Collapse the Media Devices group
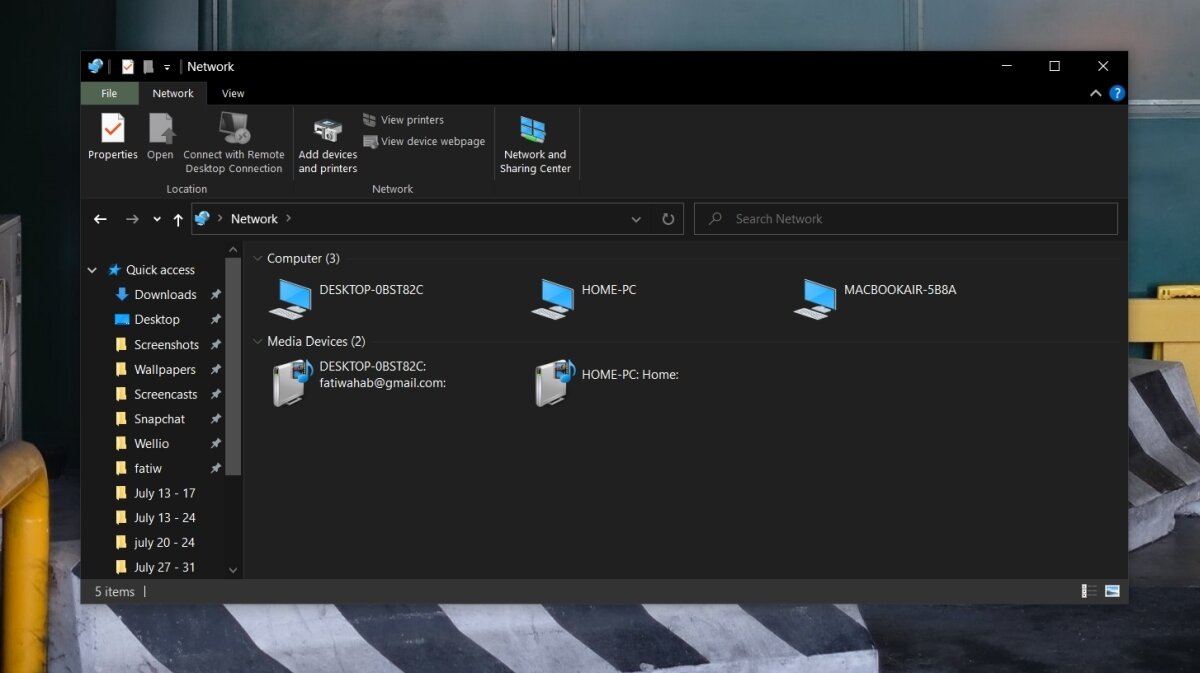Screen dimensions: 1200x673 [x=257, y=342]
